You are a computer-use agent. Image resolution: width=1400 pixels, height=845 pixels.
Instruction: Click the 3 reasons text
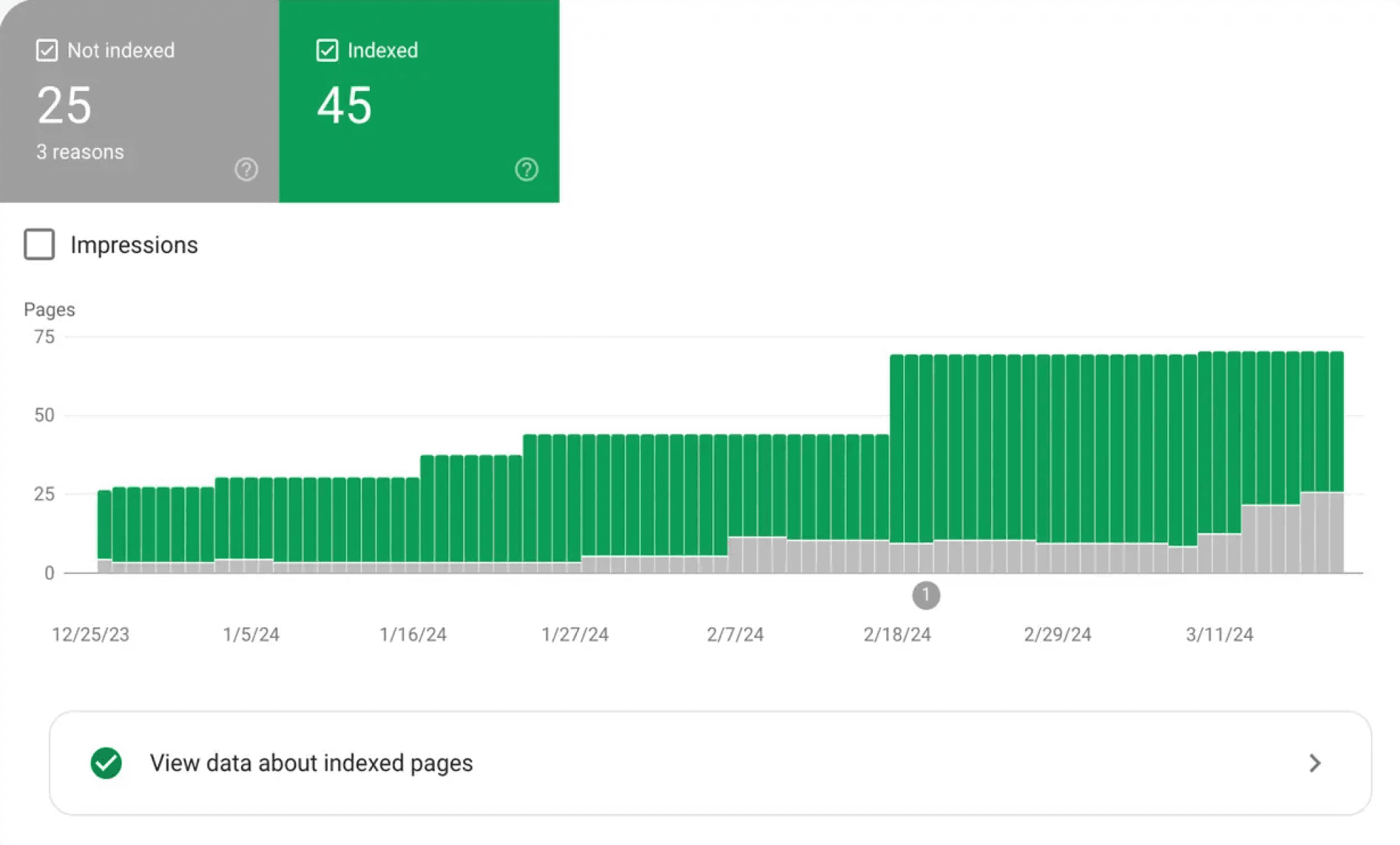pyautogui.click(x=80, y=152)
